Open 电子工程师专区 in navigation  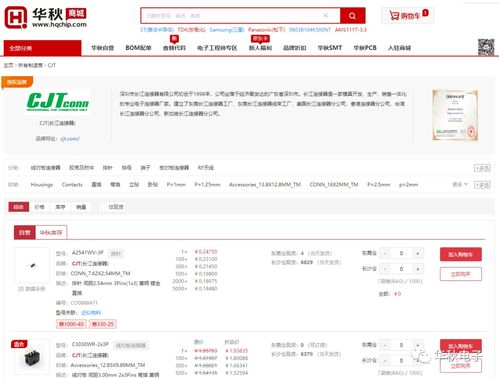(x=217, y=48)
